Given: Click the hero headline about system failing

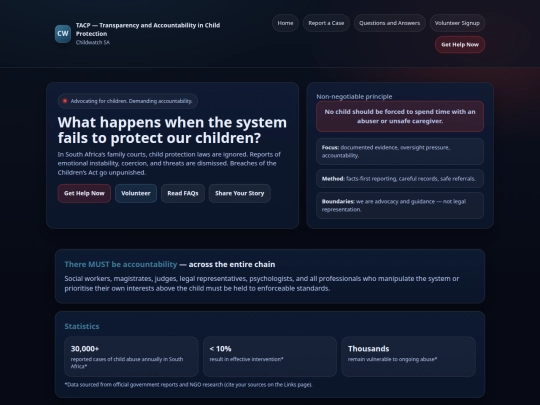Looking at the screenshot, I should 172,130.
